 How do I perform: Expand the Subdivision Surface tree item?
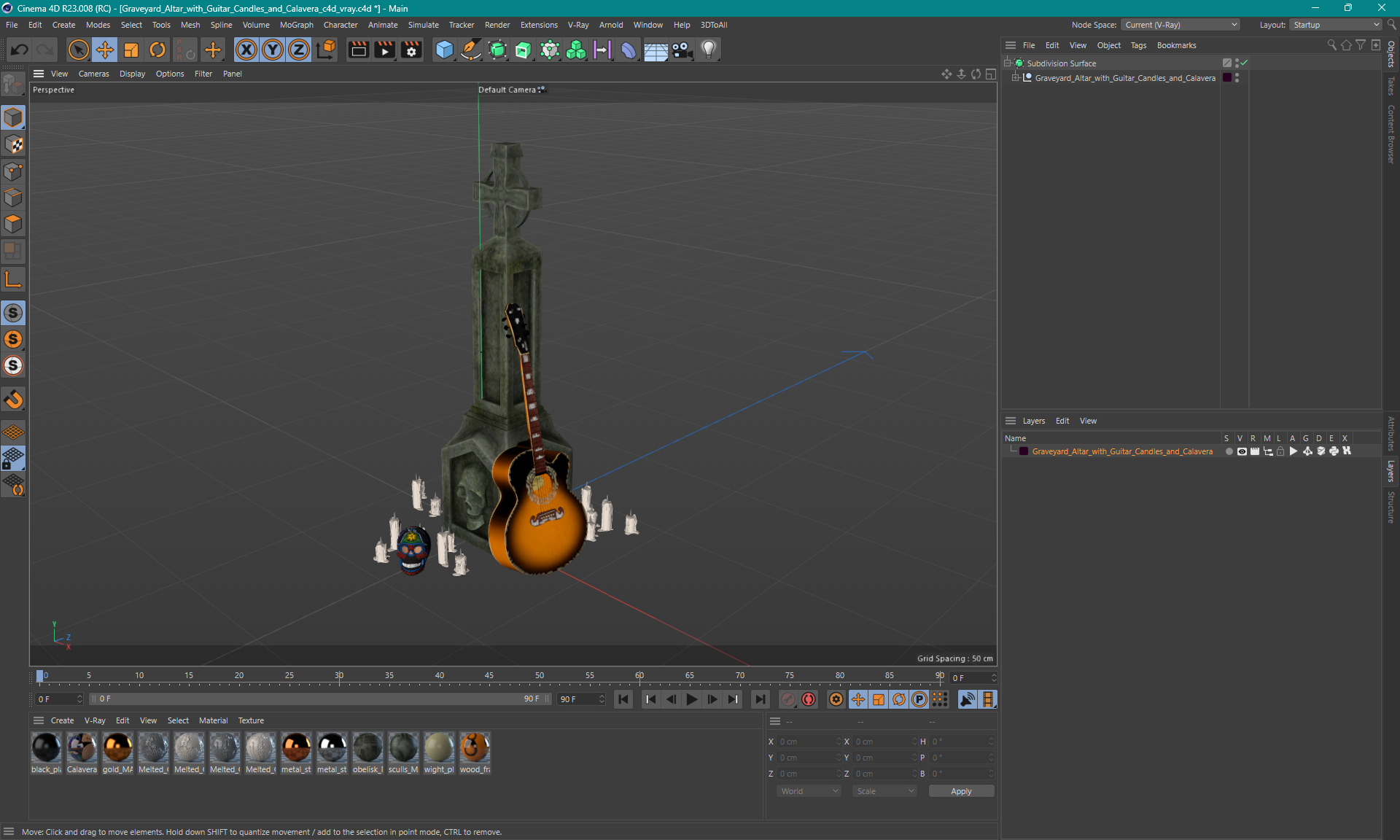1008,63
